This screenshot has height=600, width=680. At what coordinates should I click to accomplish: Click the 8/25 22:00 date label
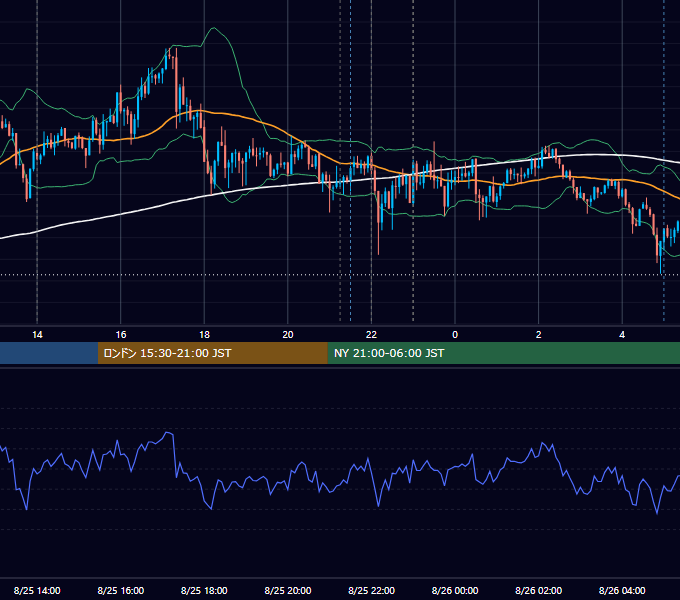pyautogui.click(x=371, y=590)
